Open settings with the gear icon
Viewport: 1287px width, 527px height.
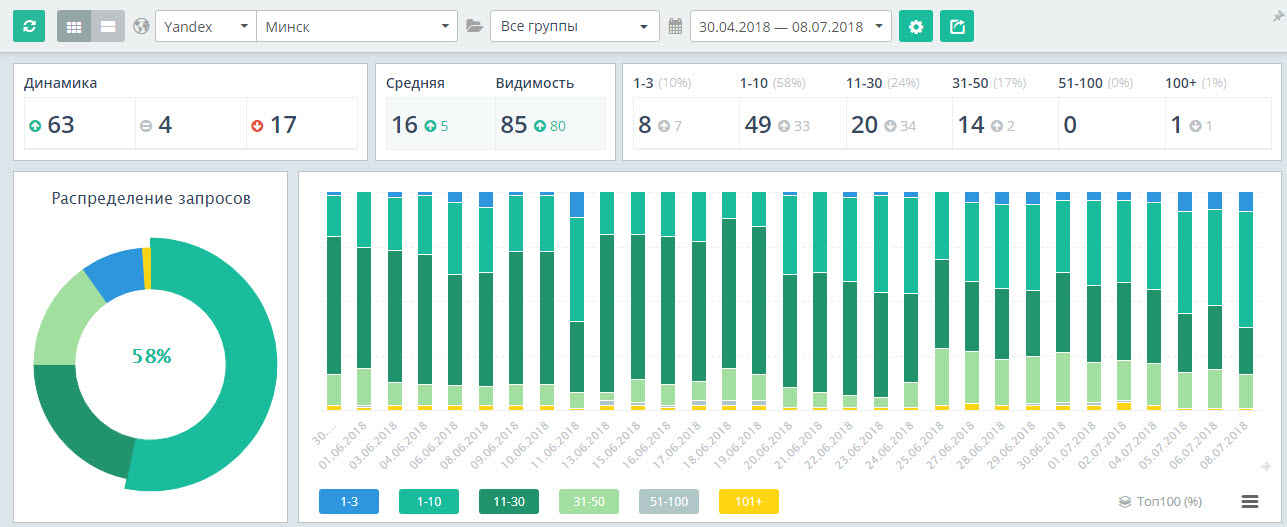(915, 26)
